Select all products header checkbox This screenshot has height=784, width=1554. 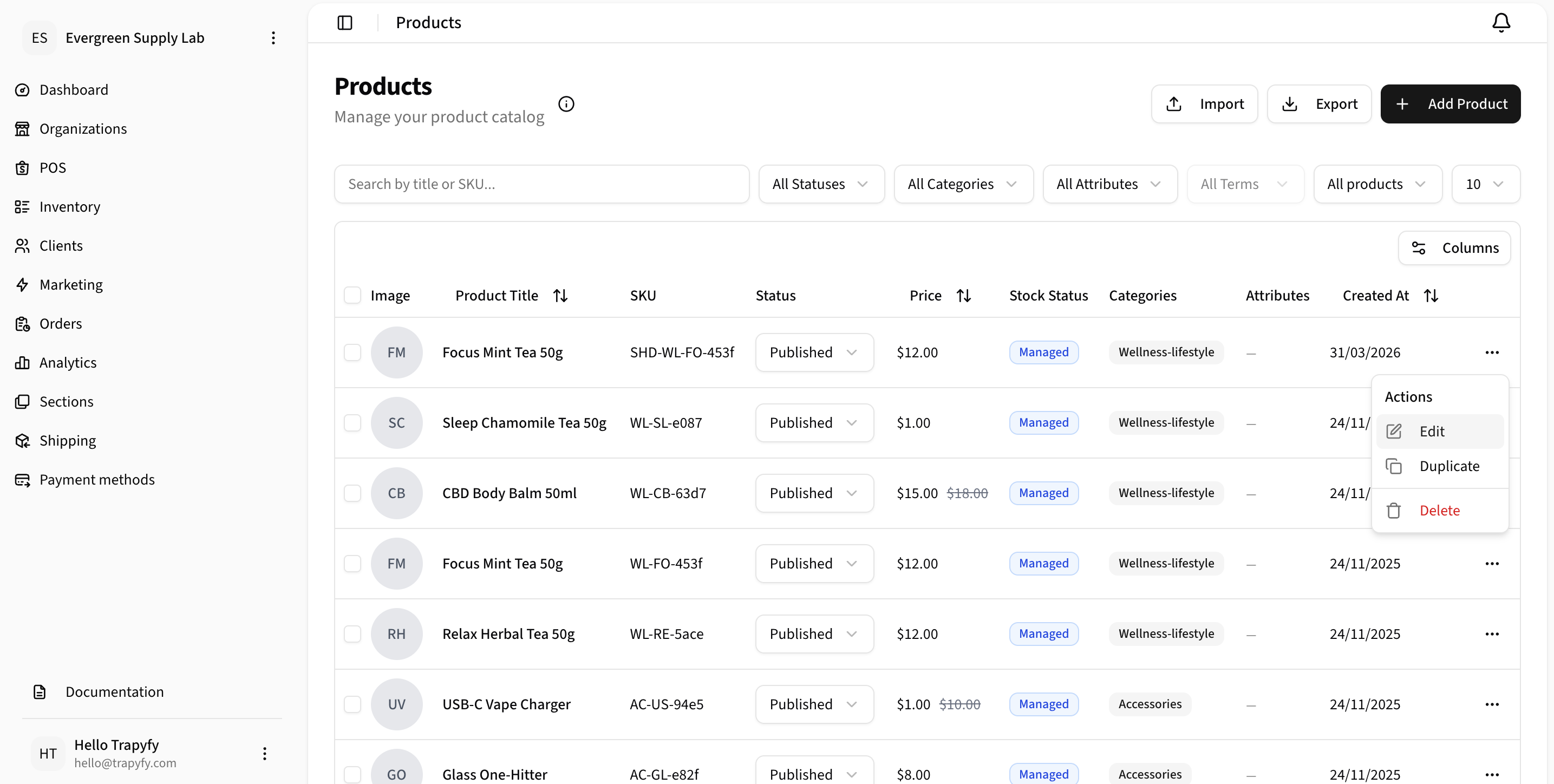coord(352,296)
